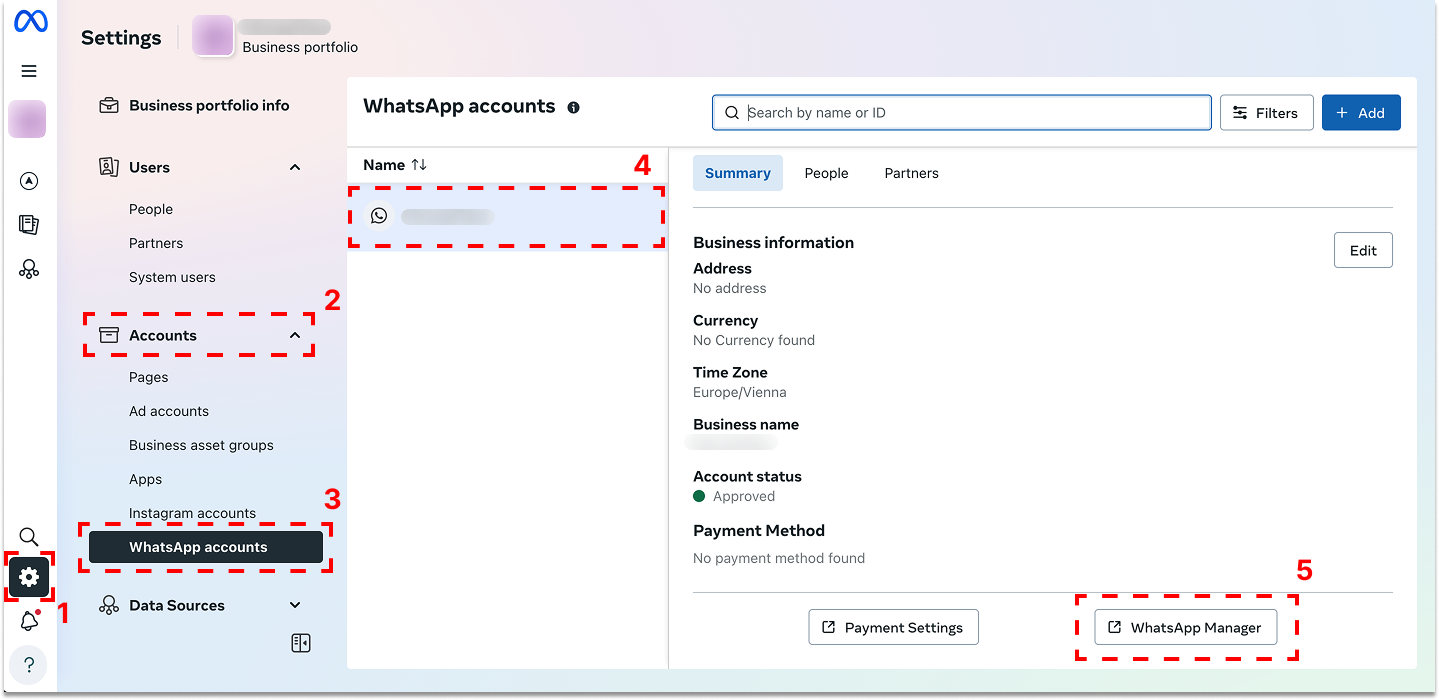Open WhatsApp Manager
Image resolution: width=1439 pixels, height=700 pixels.
[x=1185, y=627]
